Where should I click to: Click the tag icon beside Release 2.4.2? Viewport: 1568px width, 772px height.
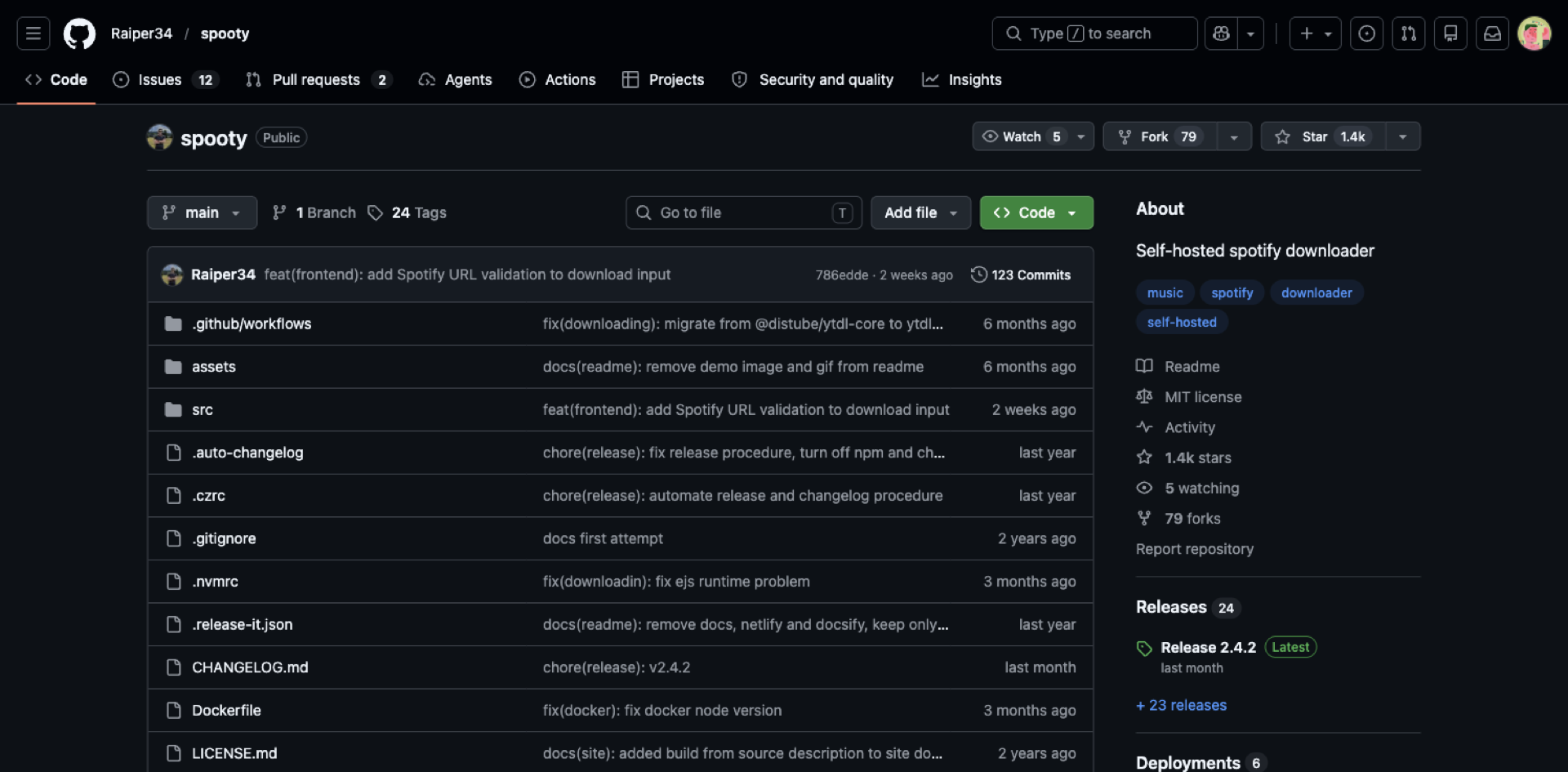pos(1144,649)
